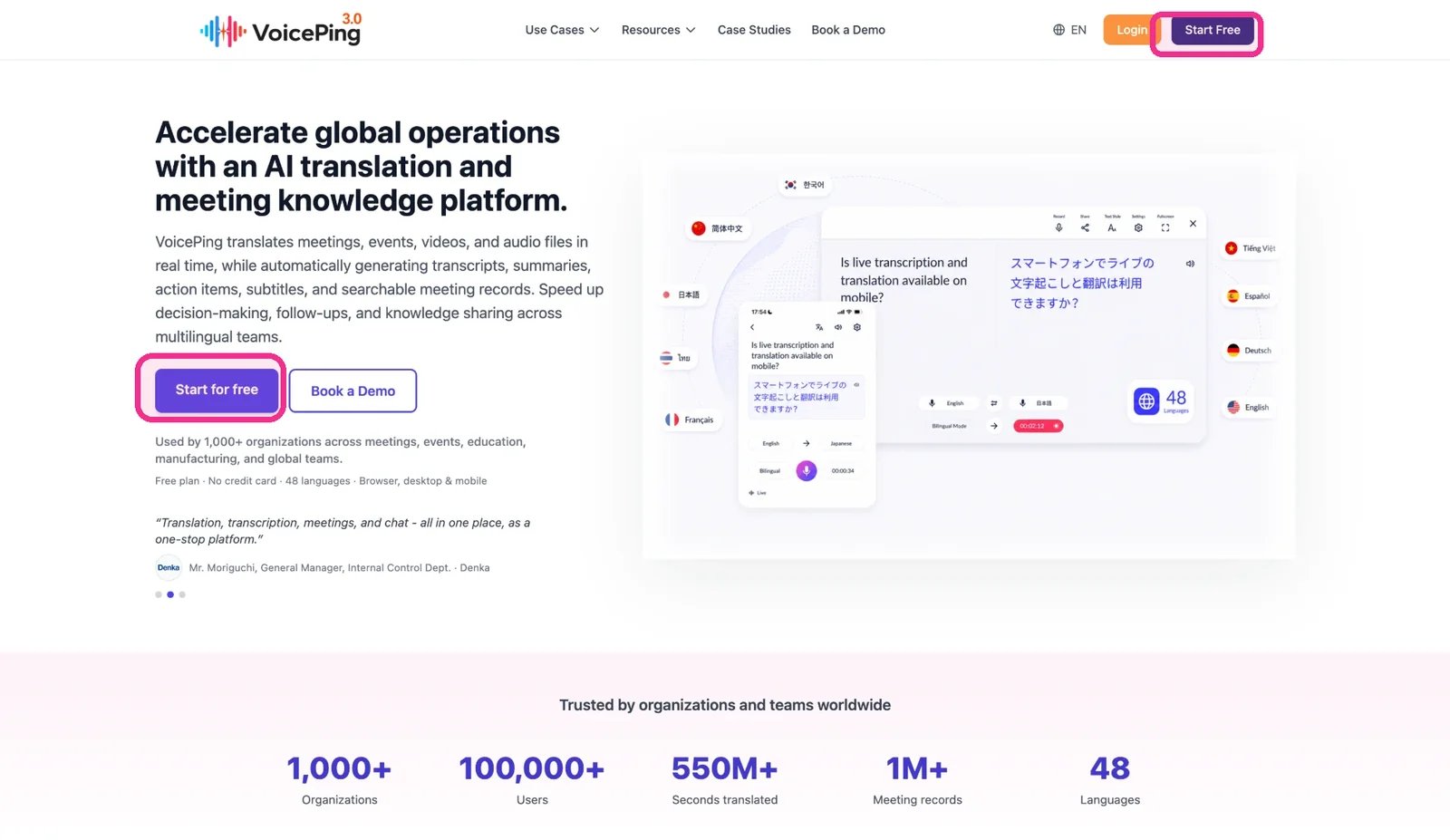Go to Case Studies in the navigation
1450x840 pixels.
coord(754,30)
